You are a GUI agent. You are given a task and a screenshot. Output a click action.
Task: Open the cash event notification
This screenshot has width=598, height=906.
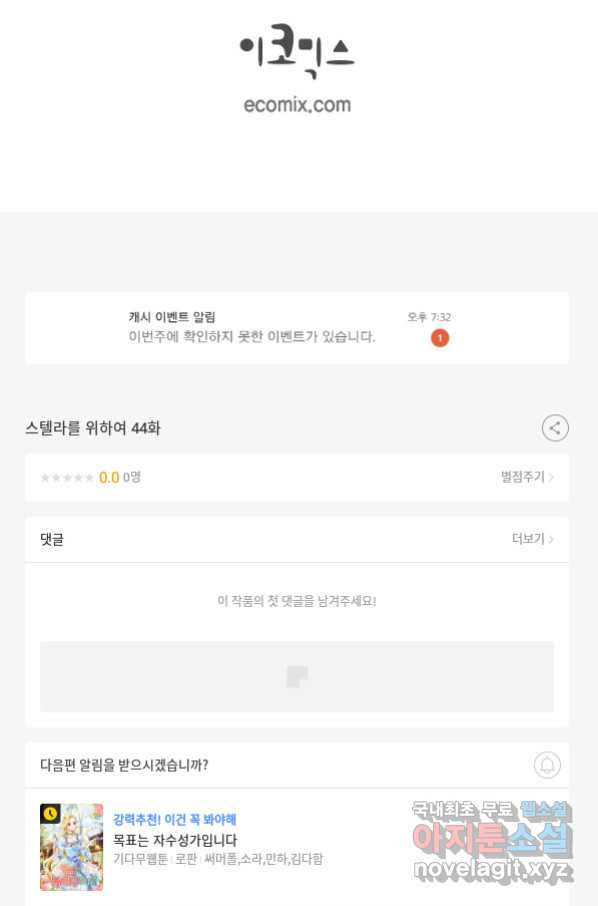[297, 328]
